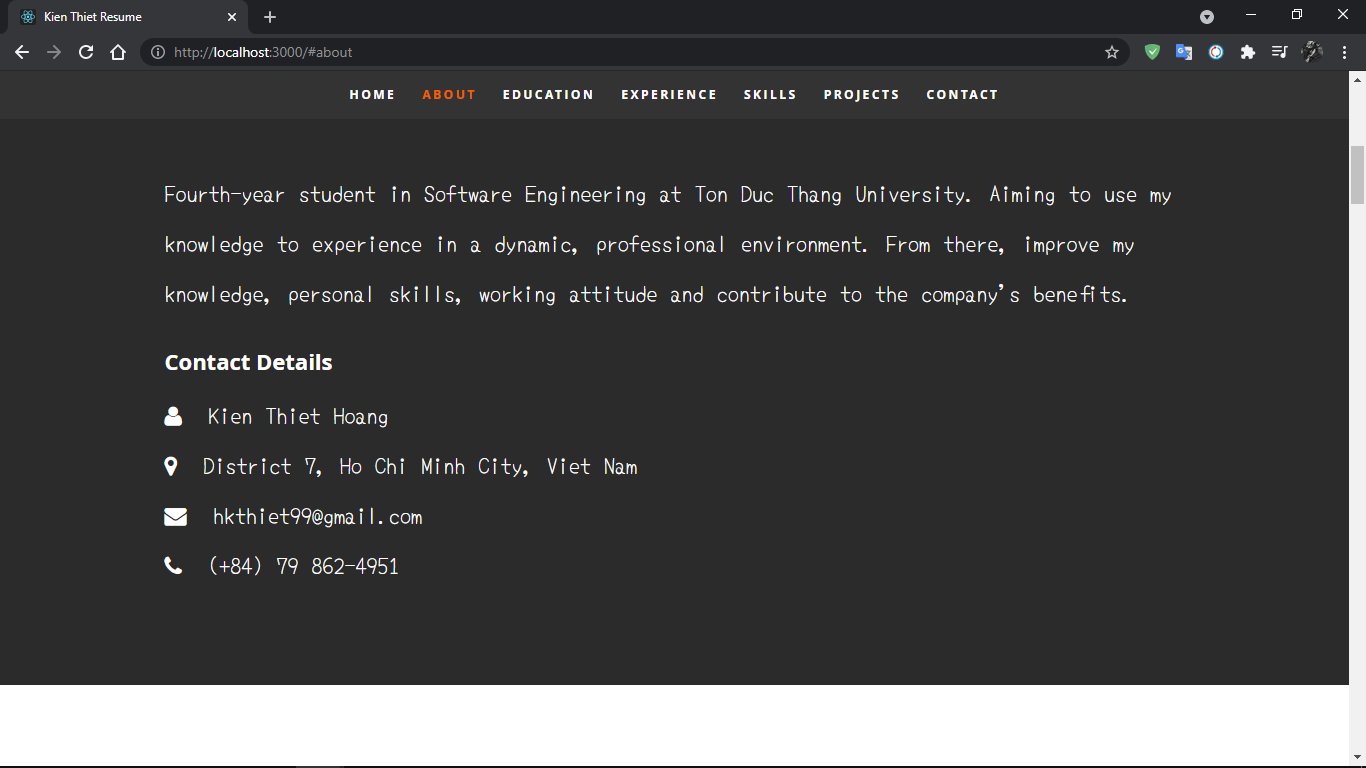Image resolution: width=1366 pixels, height=768 pixels.
Task: Click the person icon beside Kien Thiet Hoang
Action: tap(174, 416)
